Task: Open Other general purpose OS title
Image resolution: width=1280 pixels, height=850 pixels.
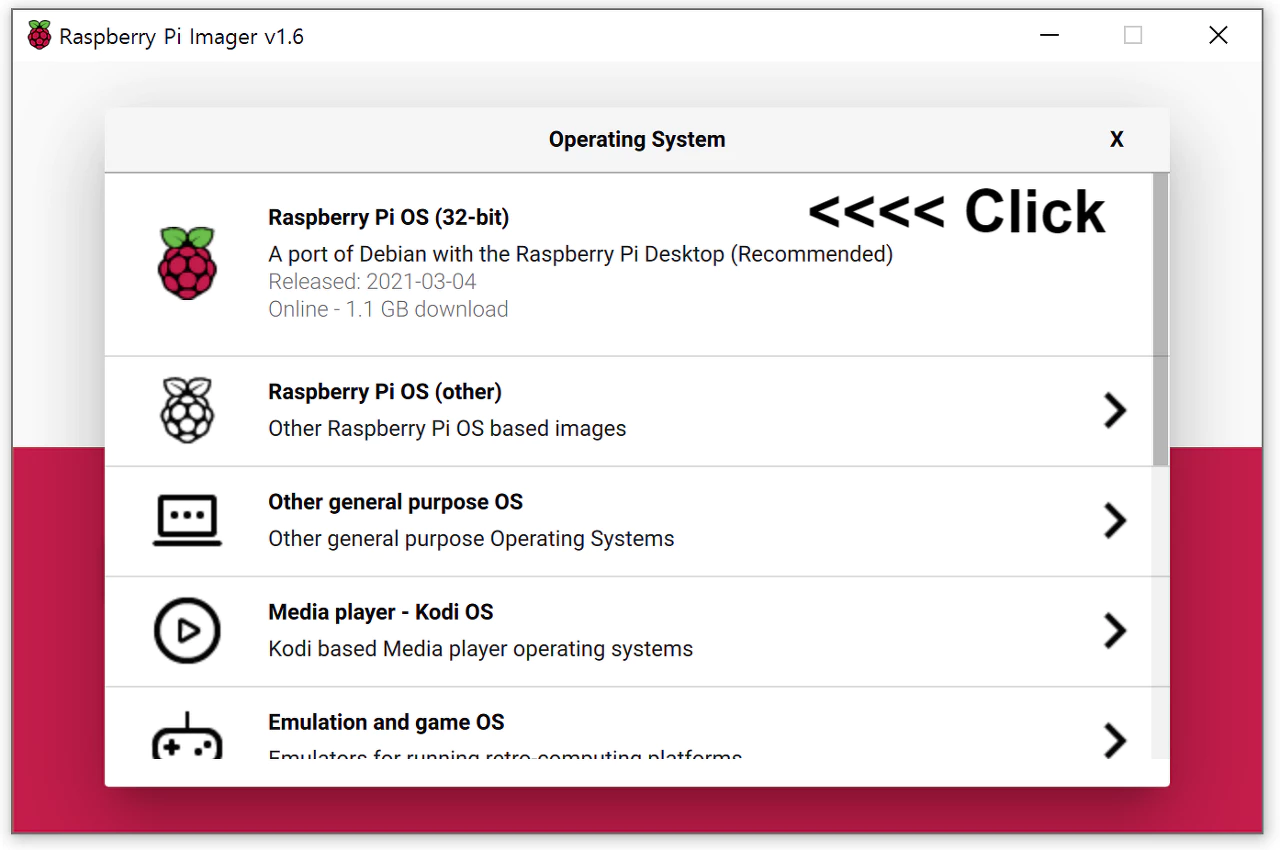Action: coord(396,502)
